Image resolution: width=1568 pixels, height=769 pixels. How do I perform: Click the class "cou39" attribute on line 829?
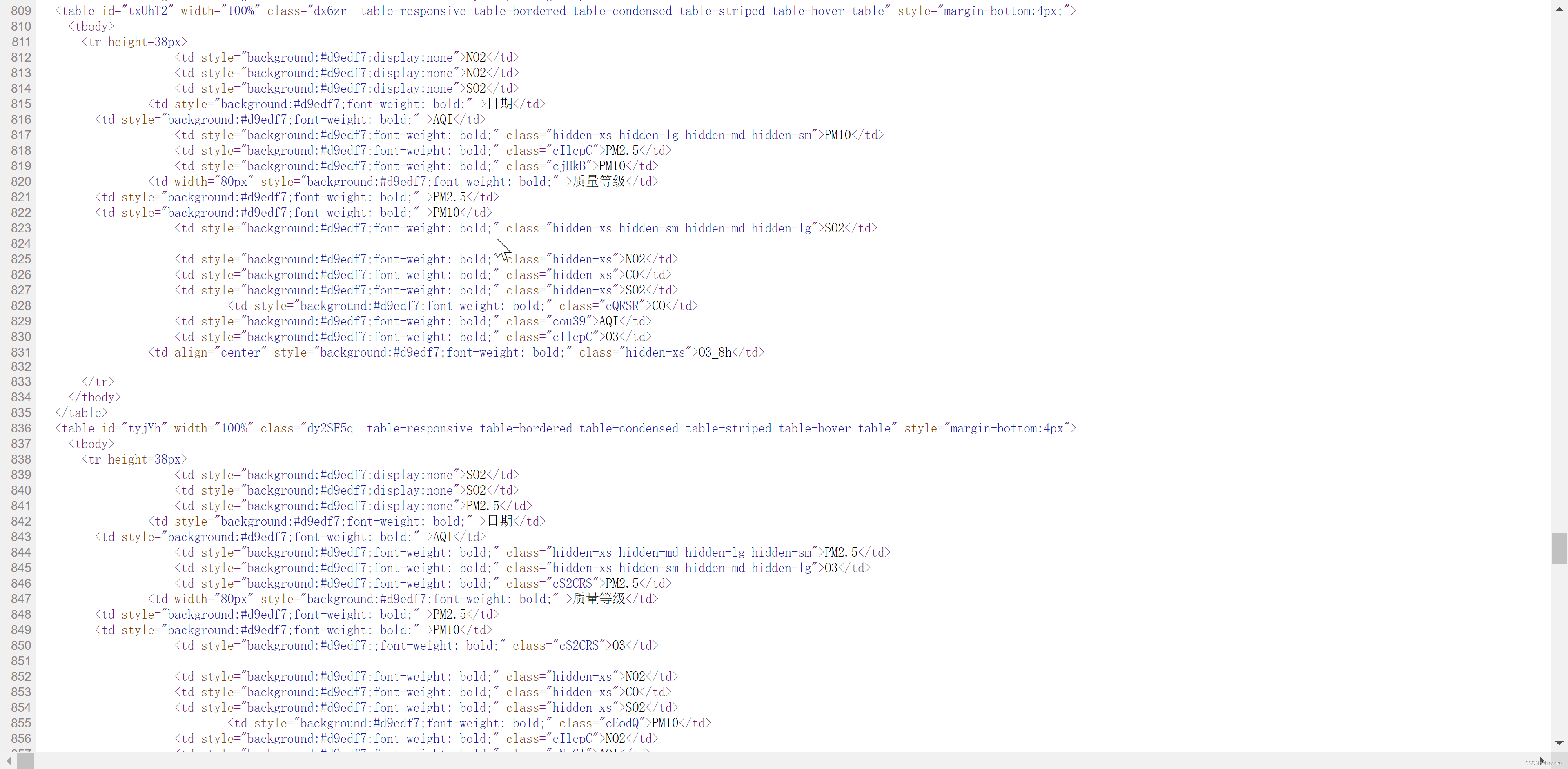(568, 321)
